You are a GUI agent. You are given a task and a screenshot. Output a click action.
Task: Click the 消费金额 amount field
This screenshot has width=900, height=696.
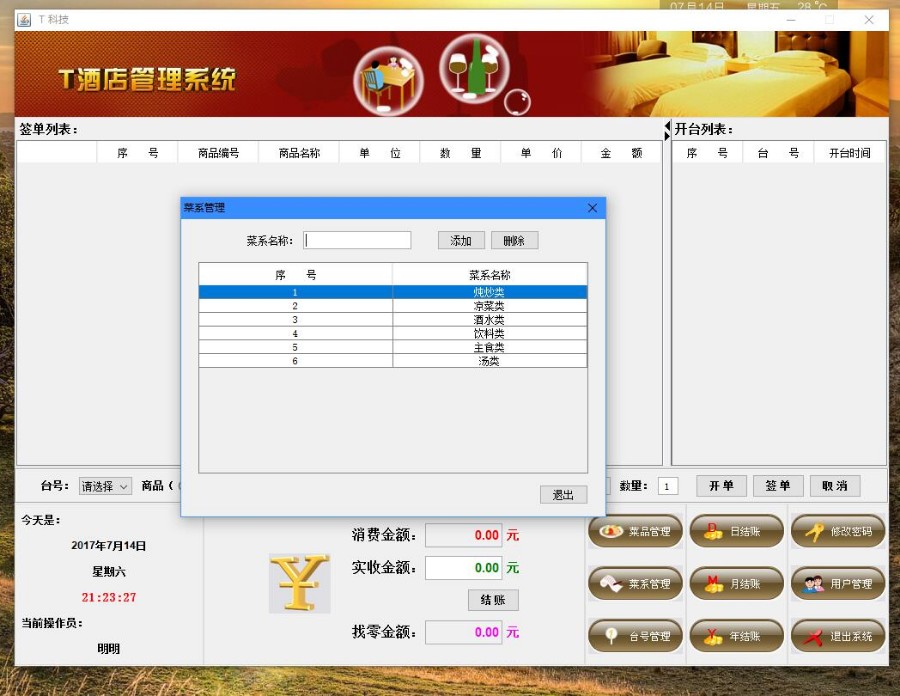[463, 535]
